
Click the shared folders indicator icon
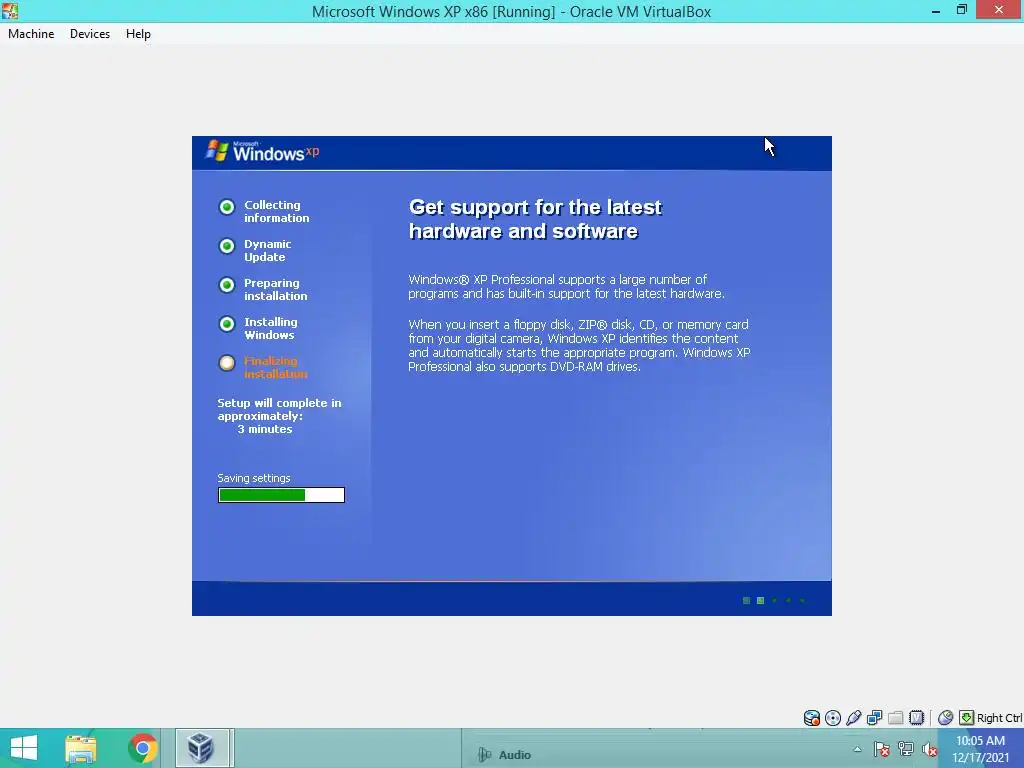point(895,718)
